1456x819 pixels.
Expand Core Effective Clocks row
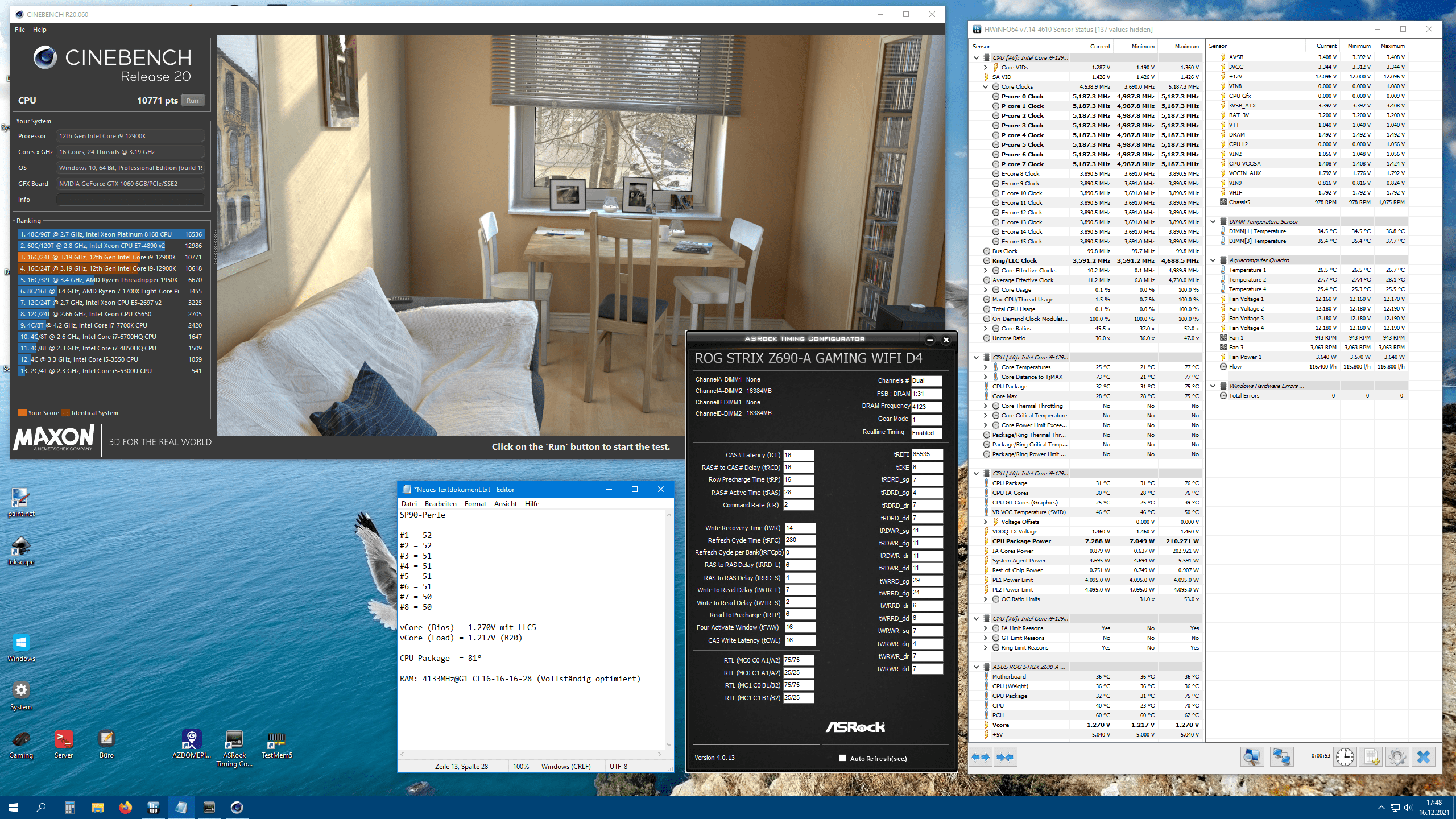pyautogui.click(x=986, y=270)
